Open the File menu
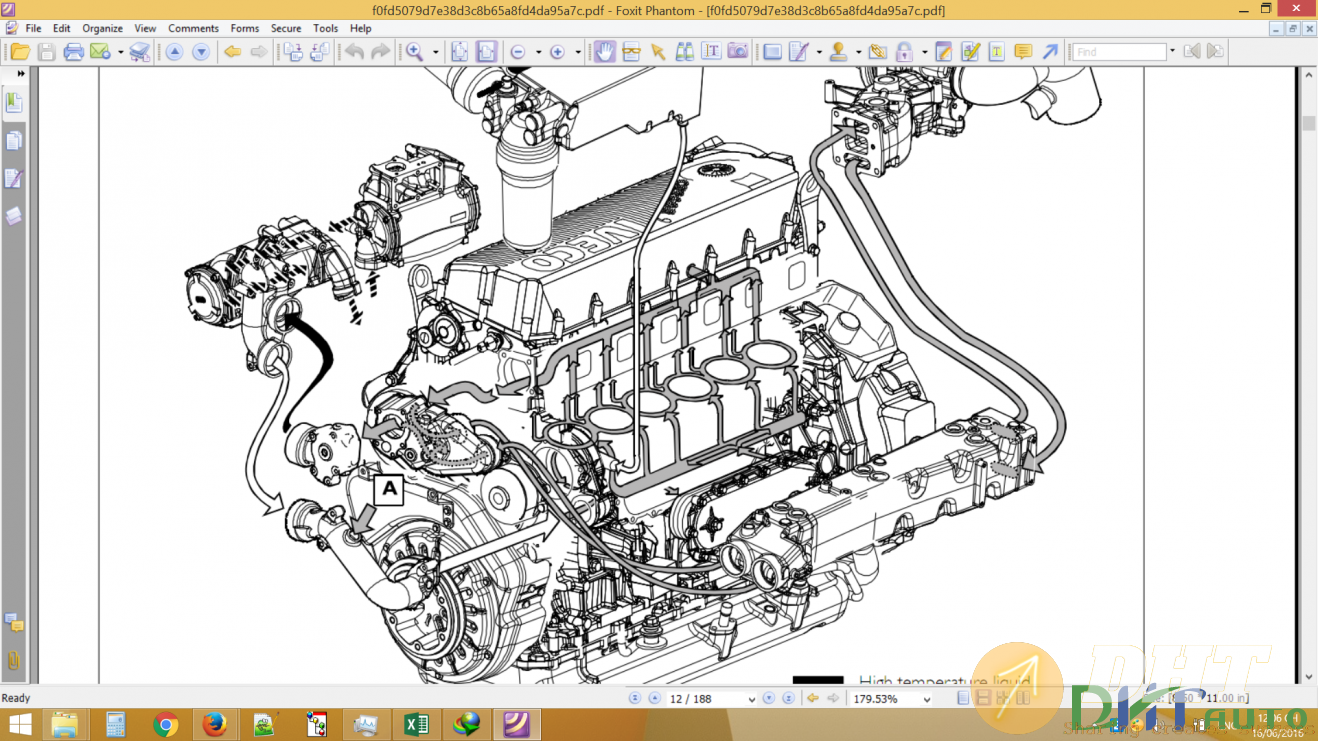 pos(33,28)
